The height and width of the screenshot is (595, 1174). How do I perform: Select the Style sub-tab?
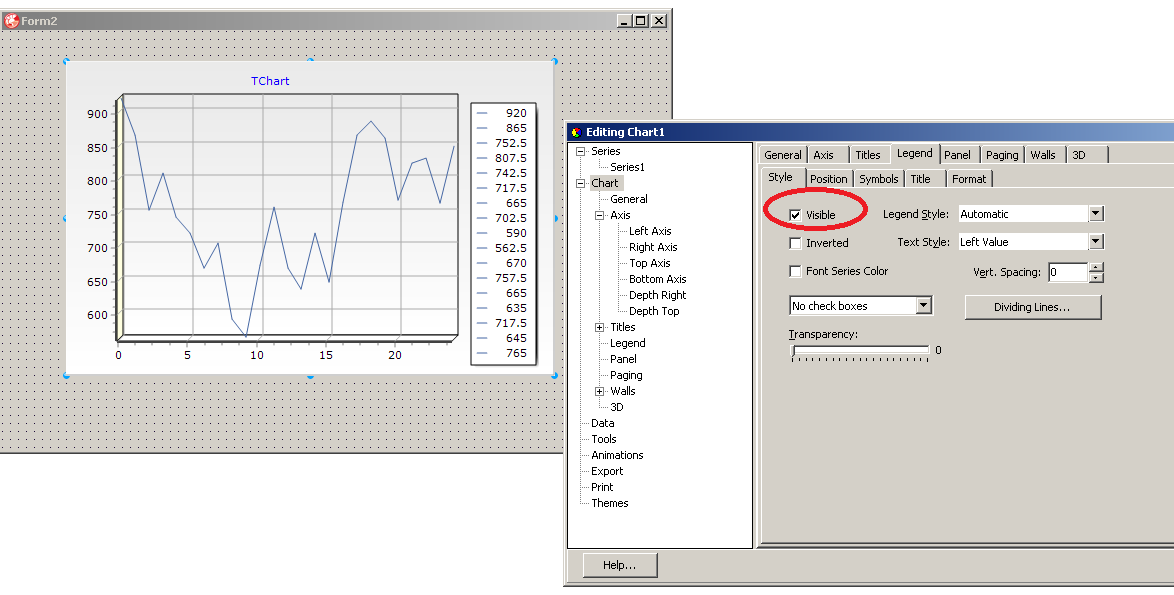click(x=781, y=177)
